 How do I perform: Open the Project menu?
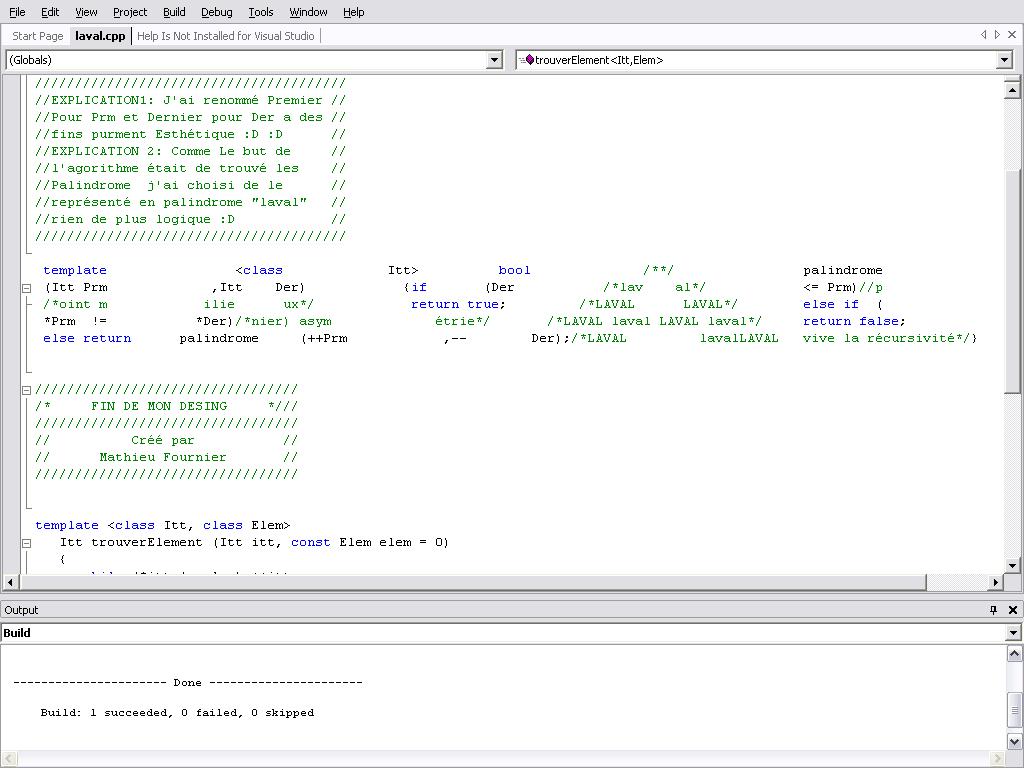129,12
